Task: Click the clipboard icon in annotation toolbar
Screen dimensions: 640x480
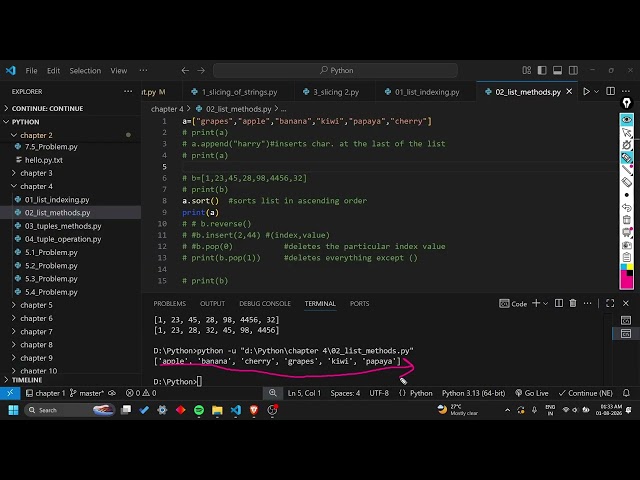Action: (627, 258)
